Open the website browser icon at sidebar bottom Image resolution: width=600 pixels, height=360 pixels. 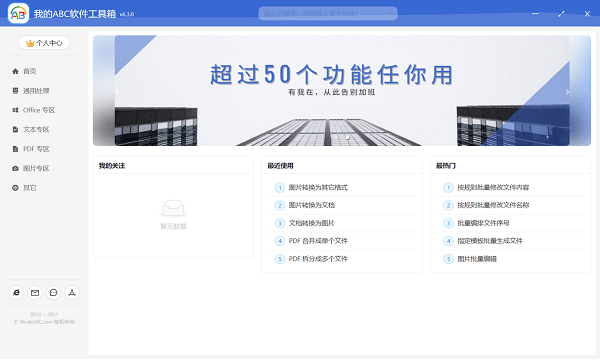coord(16,293)
